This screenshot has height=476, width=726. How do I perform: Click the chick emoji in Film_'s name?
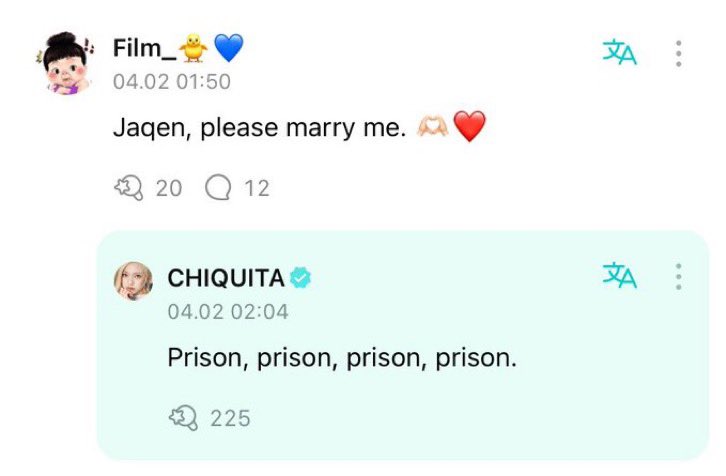(x=193, y=46)
